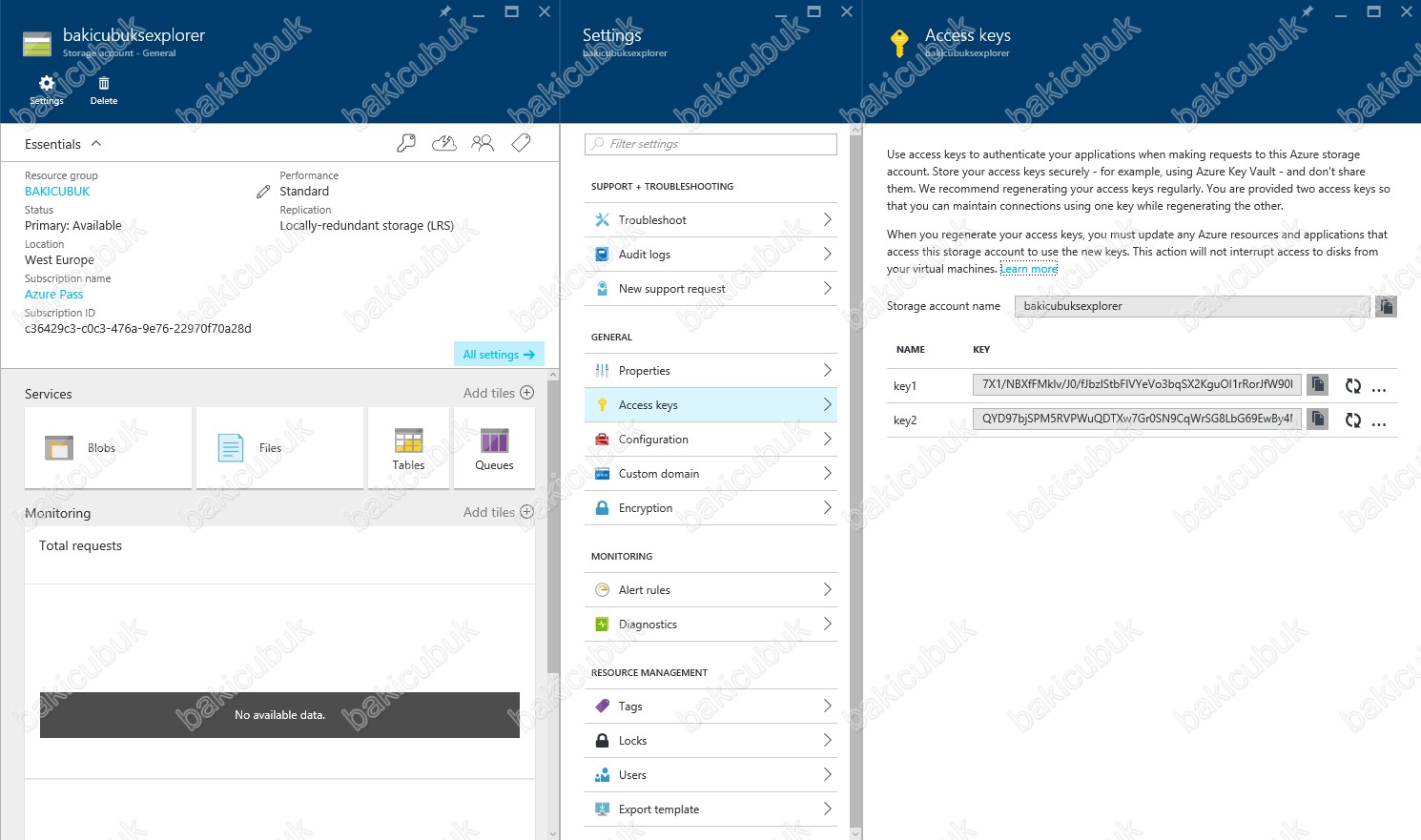Expand Alert rules chevron arrow
The width and height of the screenshot is (1421, 840).
(x=827, y=589)
